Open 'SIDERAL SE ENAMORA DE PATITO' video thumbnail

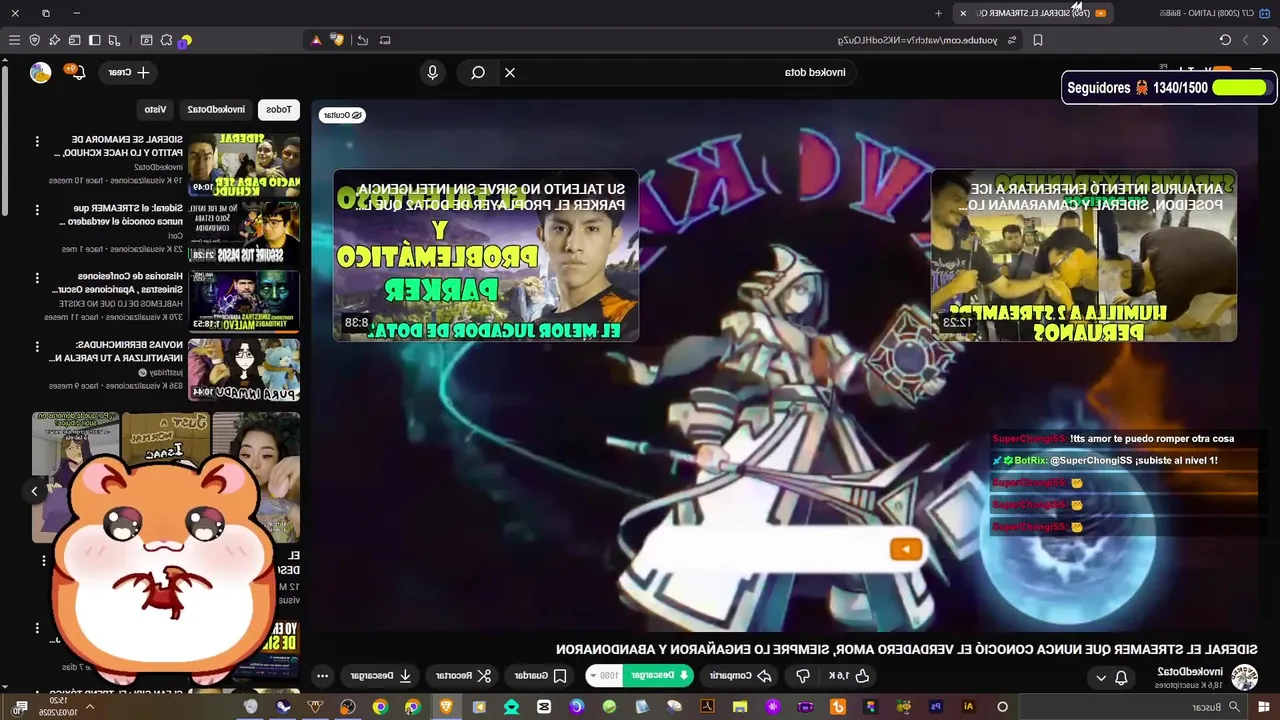click(x=244, y=165)
